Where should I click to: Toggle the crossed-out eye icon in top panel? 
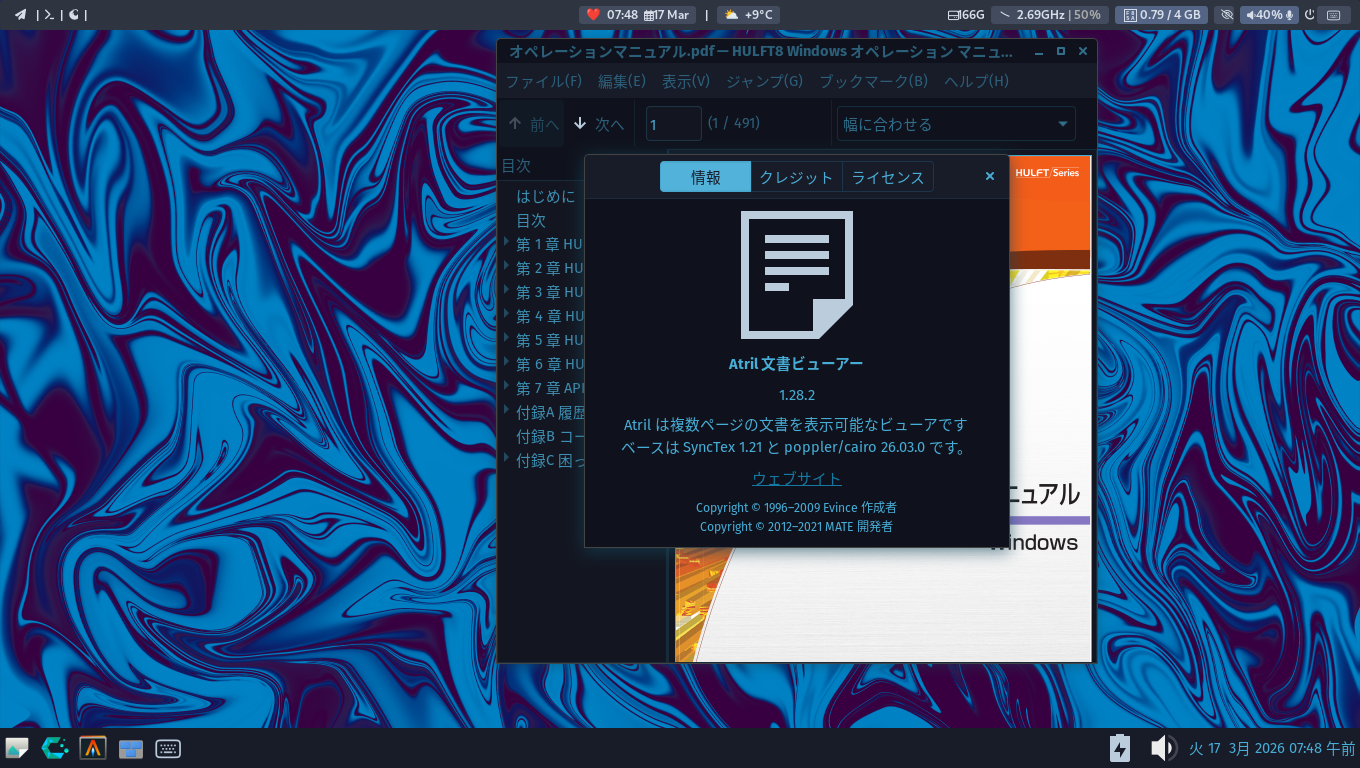point(1226,15)
